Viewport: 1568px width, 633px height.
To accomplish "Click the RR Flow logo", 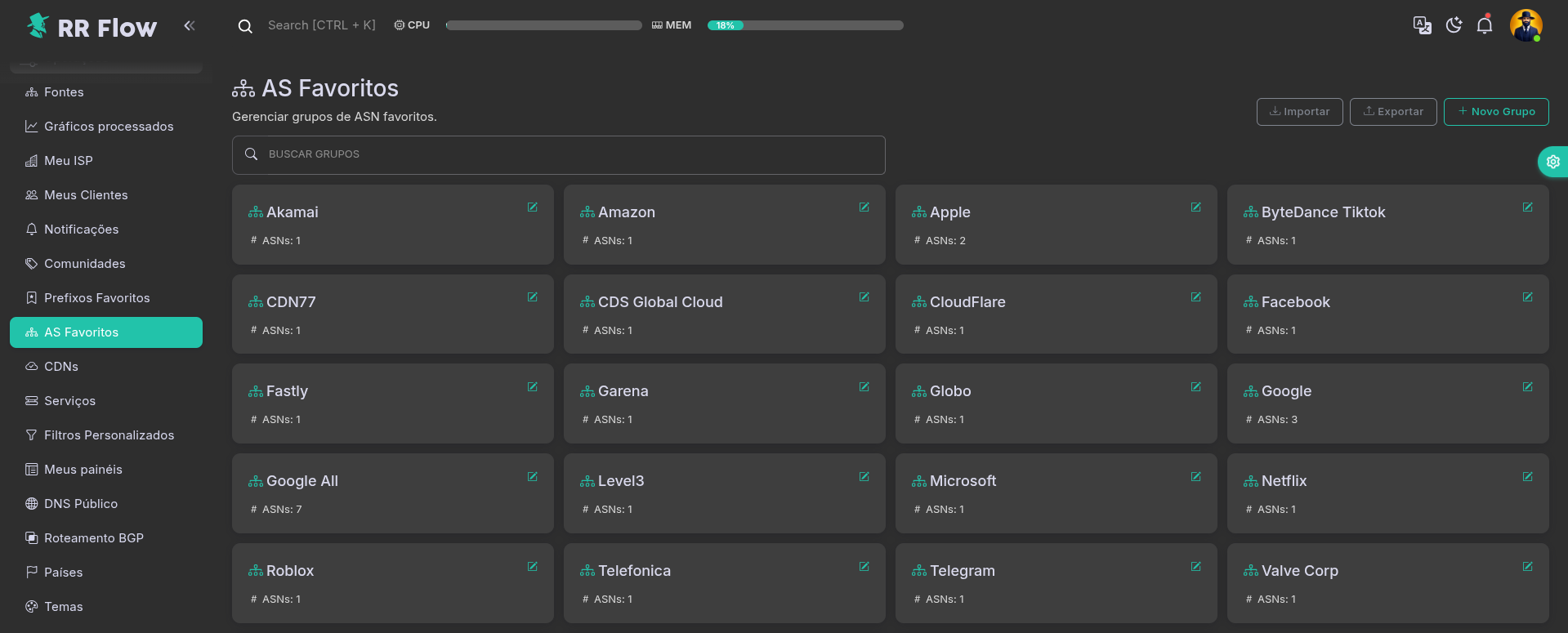I will tap(92, 27).
